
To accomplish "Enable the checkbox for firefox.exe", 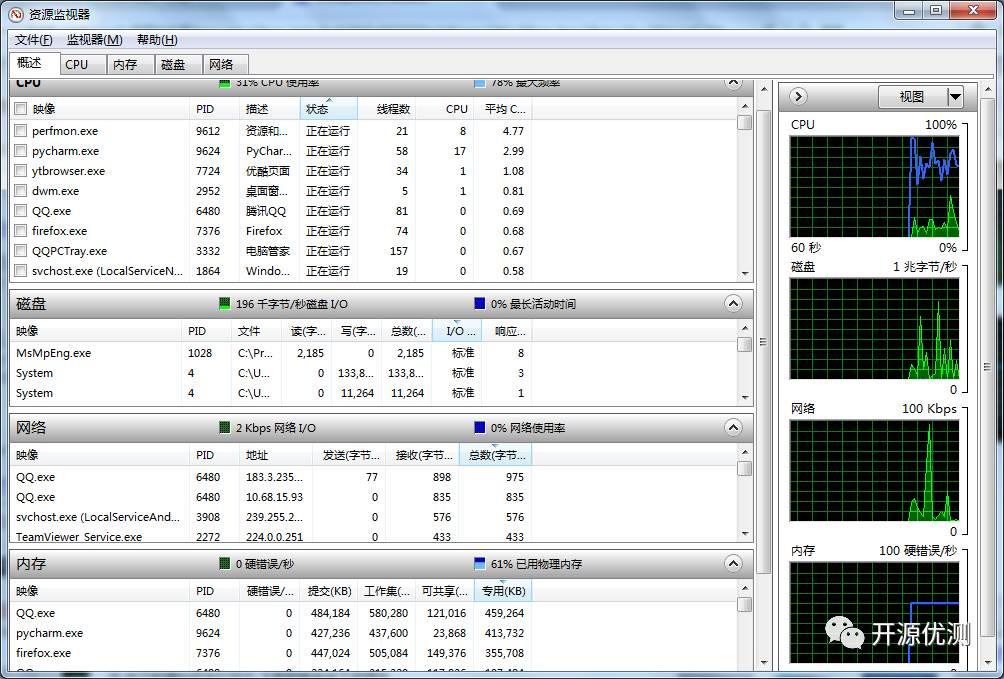I will [20, 231].
